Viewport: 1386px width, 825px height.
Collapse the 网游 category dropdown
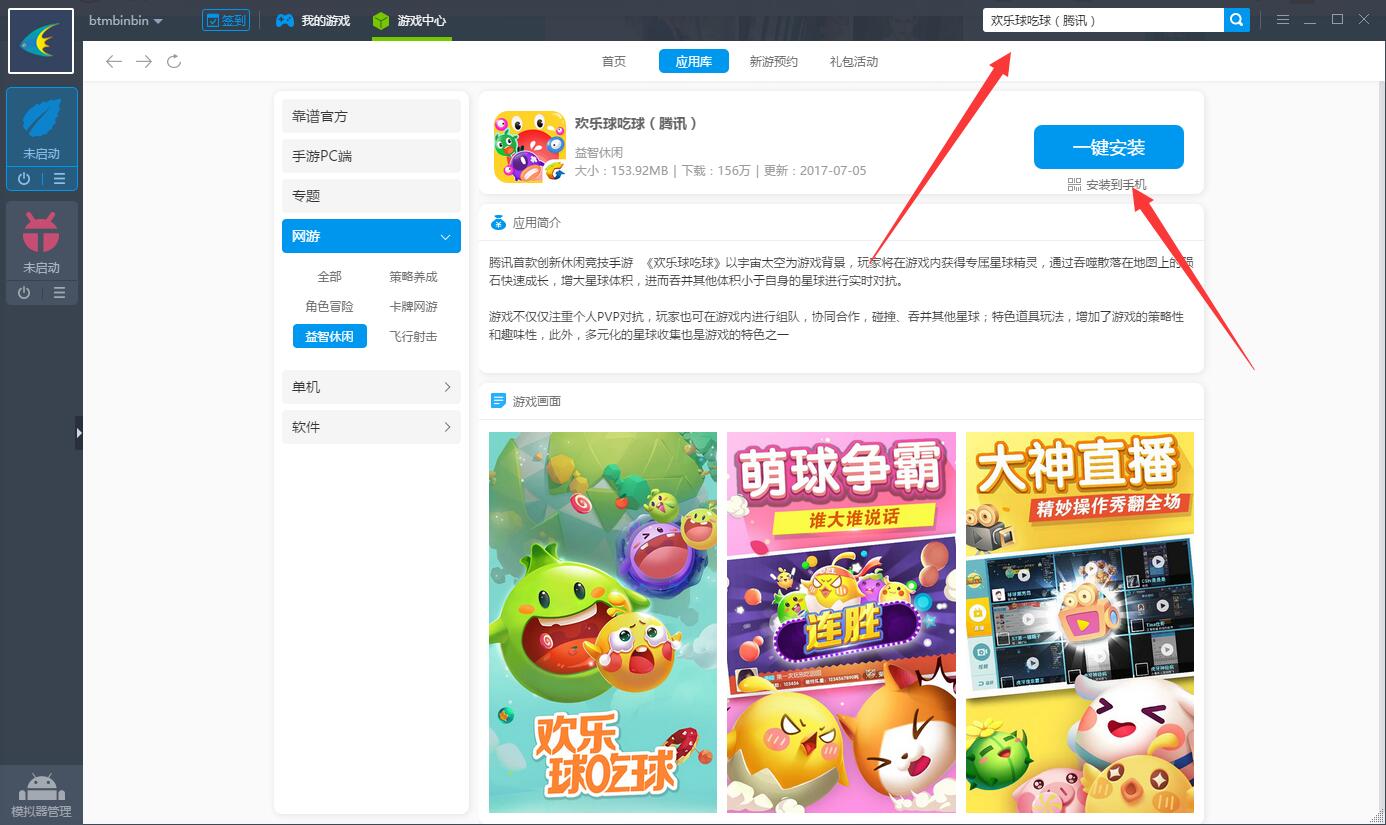point(371,236)
